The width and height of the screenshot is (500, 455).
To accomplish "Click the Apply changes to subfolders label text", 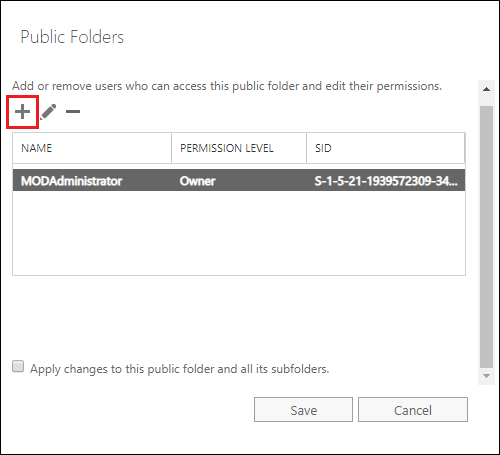I will 179,369.
